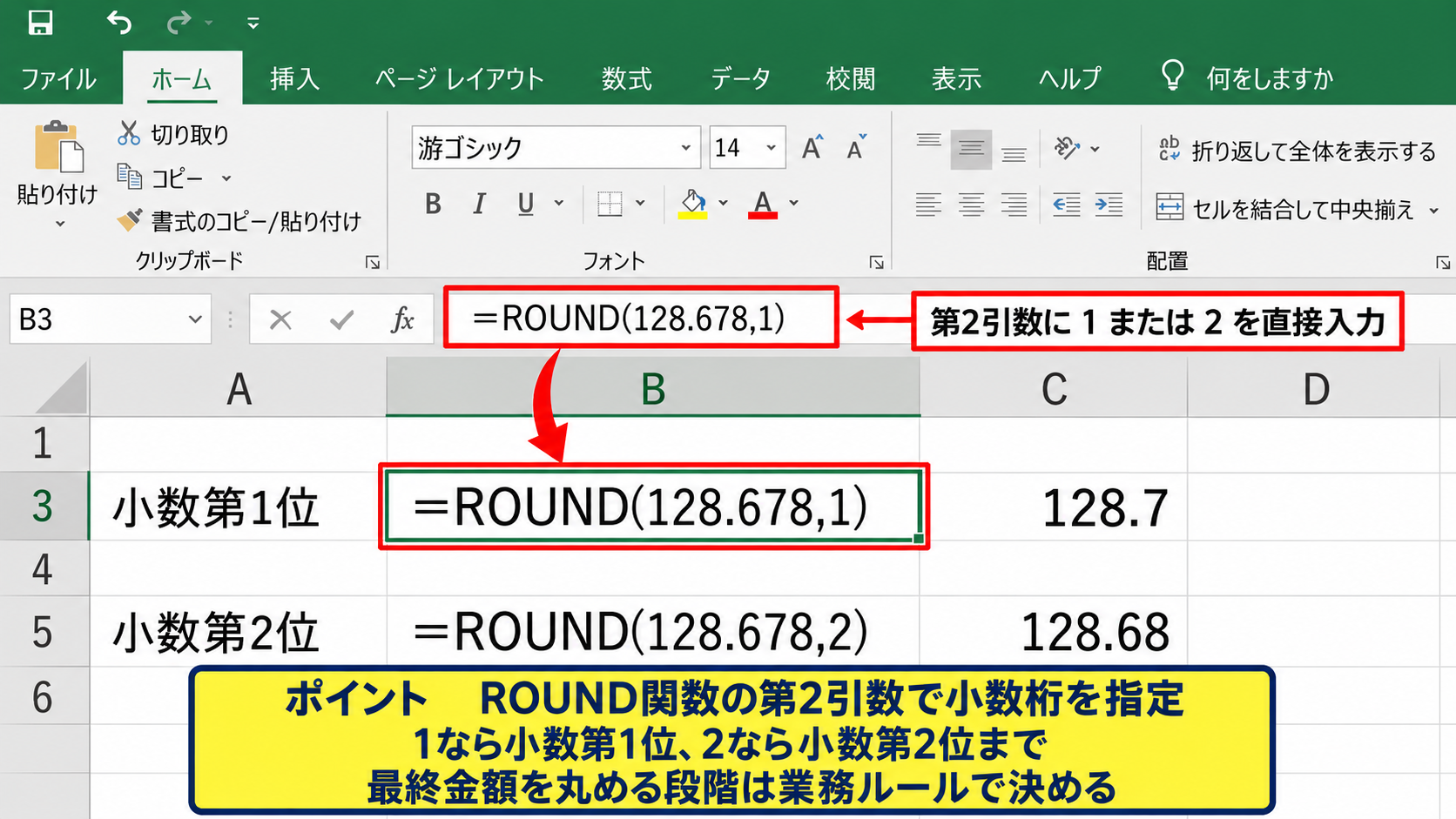Align text right icon
This screenshot has height=819, width=1456.
coord(1014,205)
